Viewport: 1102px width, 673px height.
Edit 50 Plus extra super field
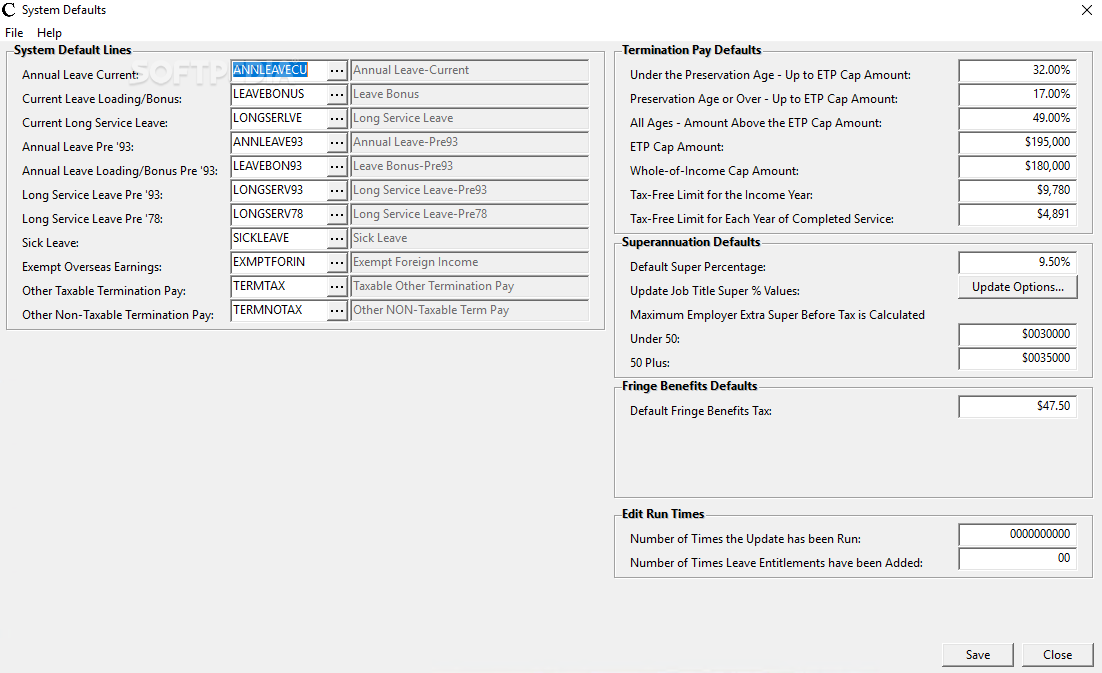(x=1018, y=358)
